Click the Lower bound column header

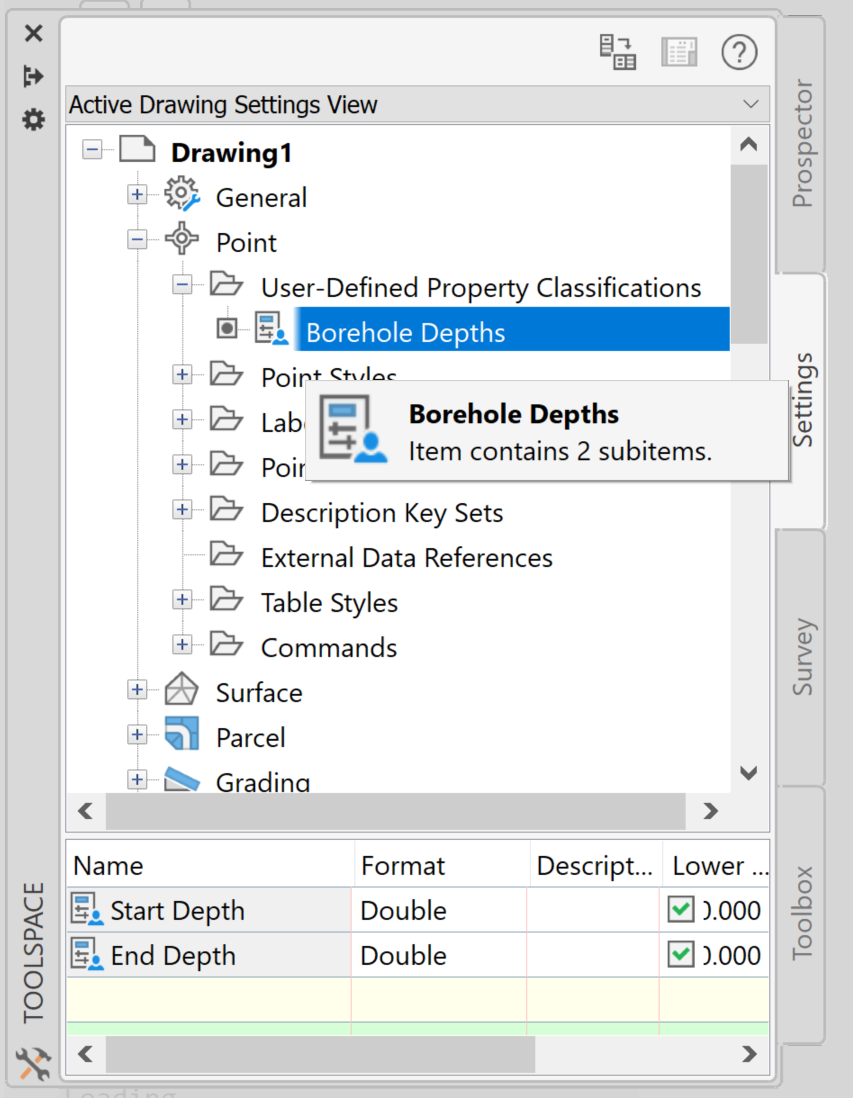click(716, 866)
